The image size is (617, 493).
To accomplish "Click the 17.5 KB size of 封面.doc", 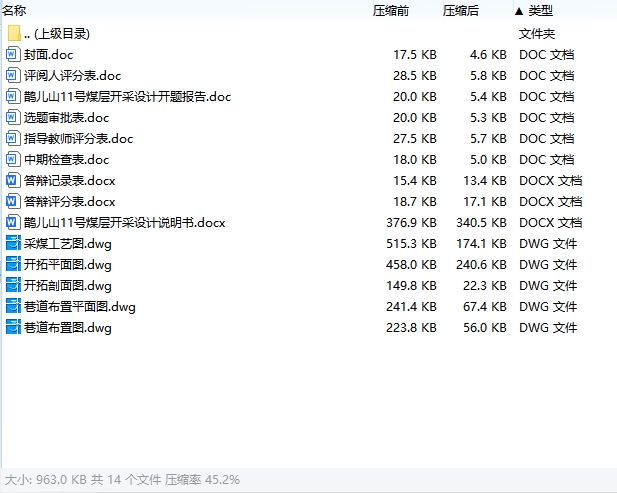I will click(x=415, y=55).
